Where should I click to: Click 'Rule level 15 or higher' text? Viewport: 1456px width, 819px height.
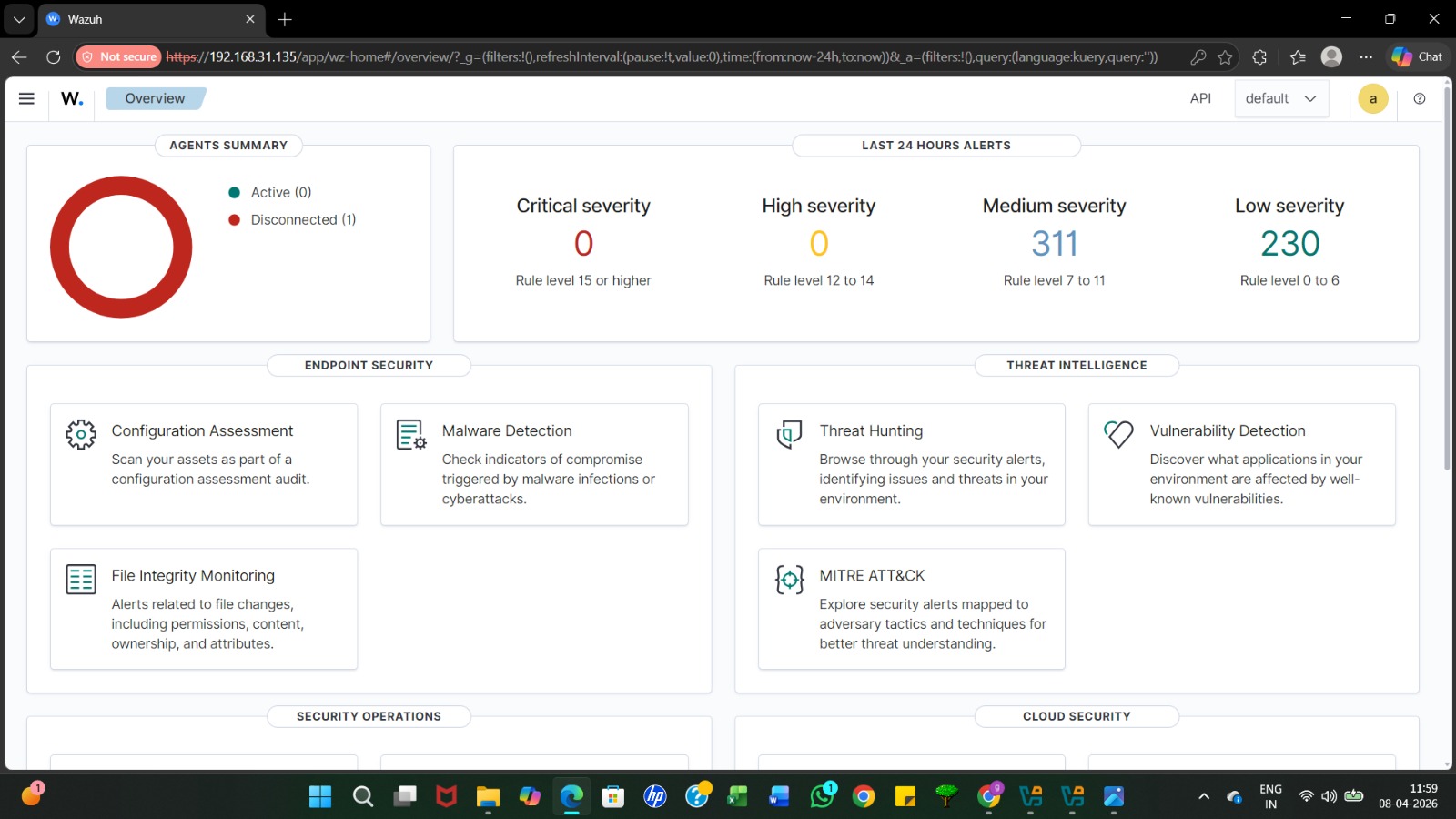583,280
